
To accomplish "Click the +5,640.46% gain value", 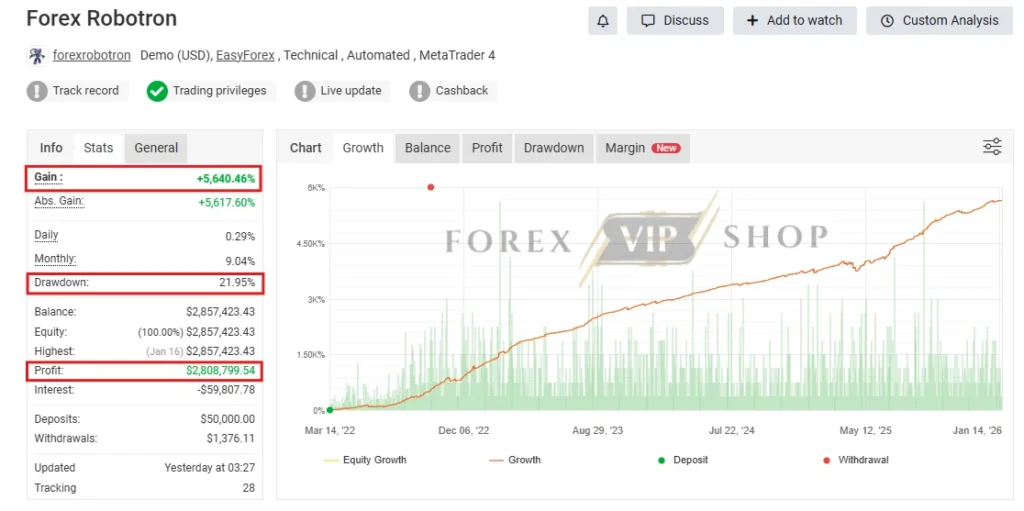I will [x=226, y=178].
